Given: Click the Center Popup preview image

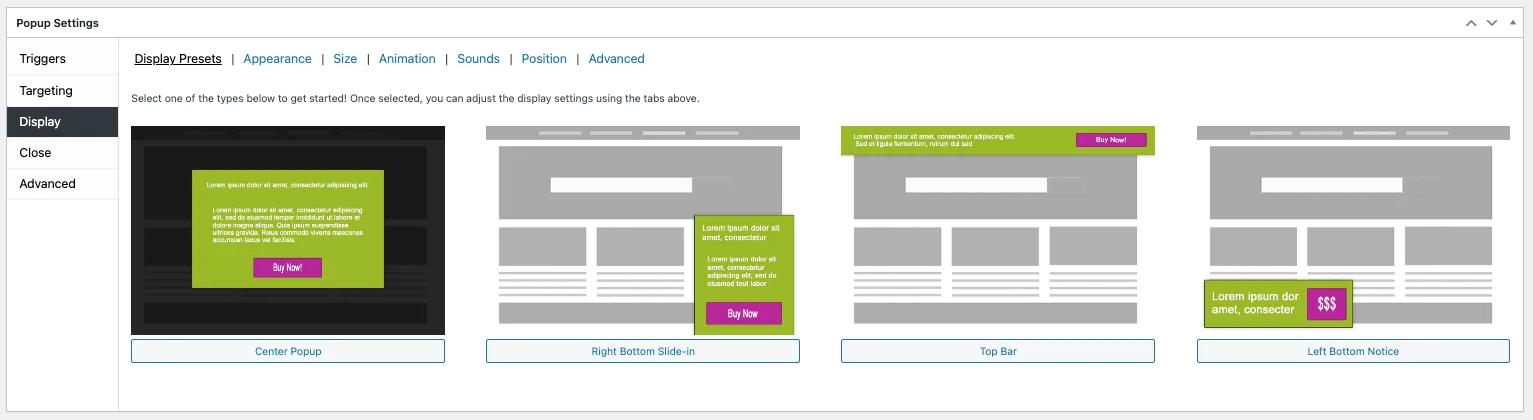Looking at the screenshot, I should click(x=288, y=230).
